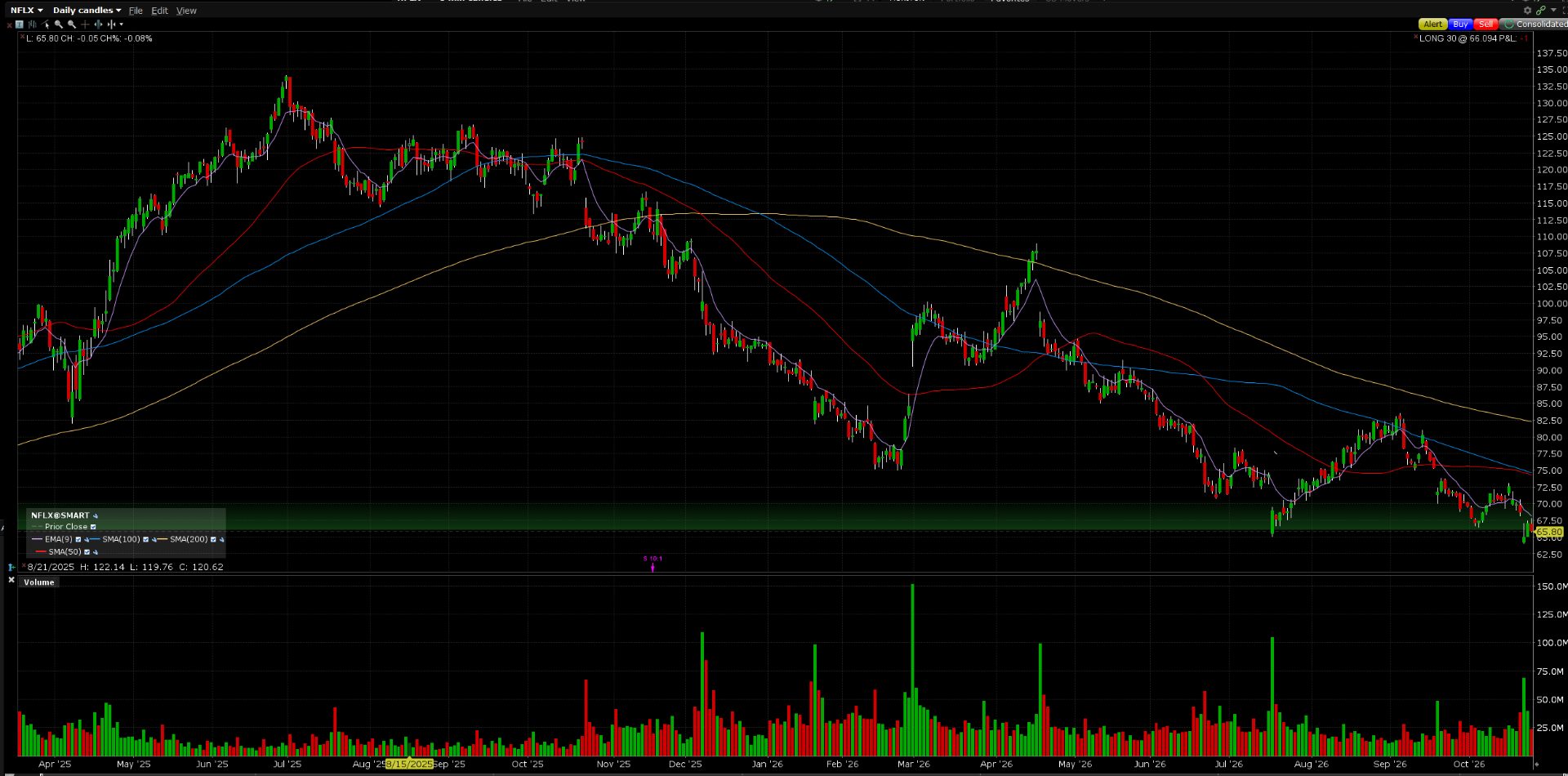
Task: Close the L/CH quote readout label
Action: coord(22,37)
